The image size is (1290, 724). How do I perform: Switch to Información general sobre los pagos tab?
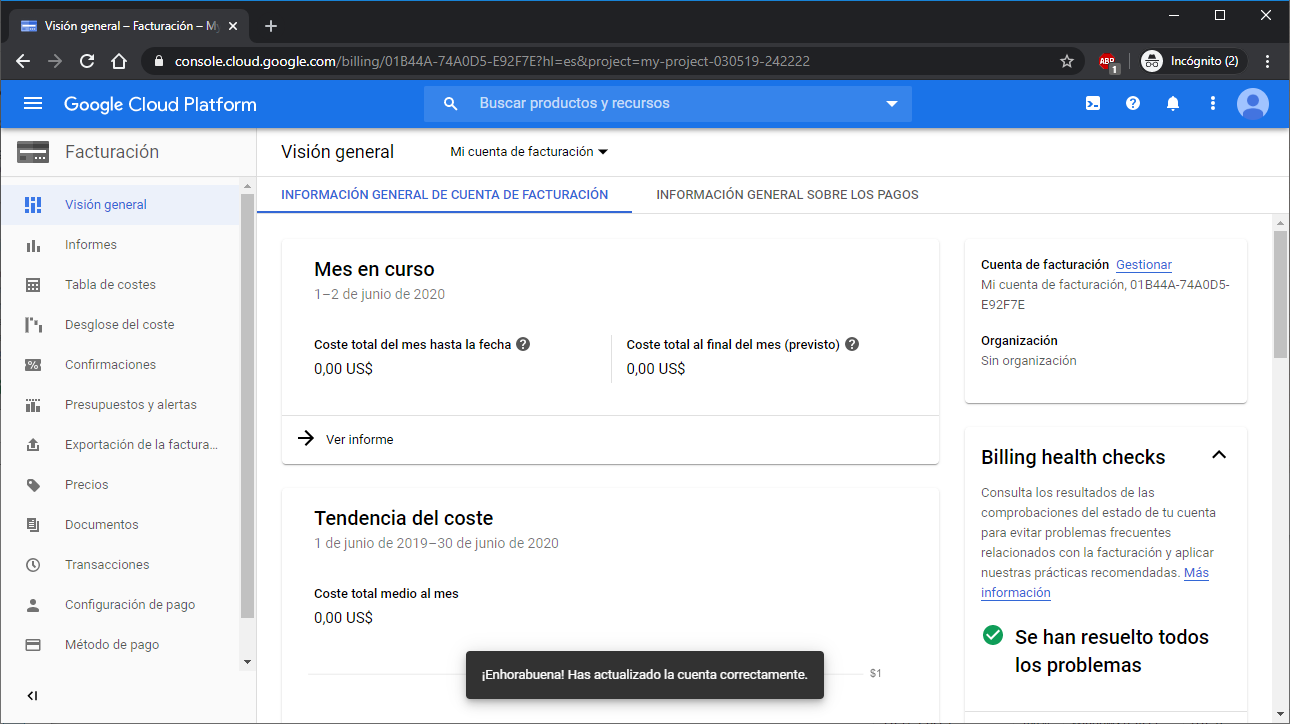coord(787,195)
